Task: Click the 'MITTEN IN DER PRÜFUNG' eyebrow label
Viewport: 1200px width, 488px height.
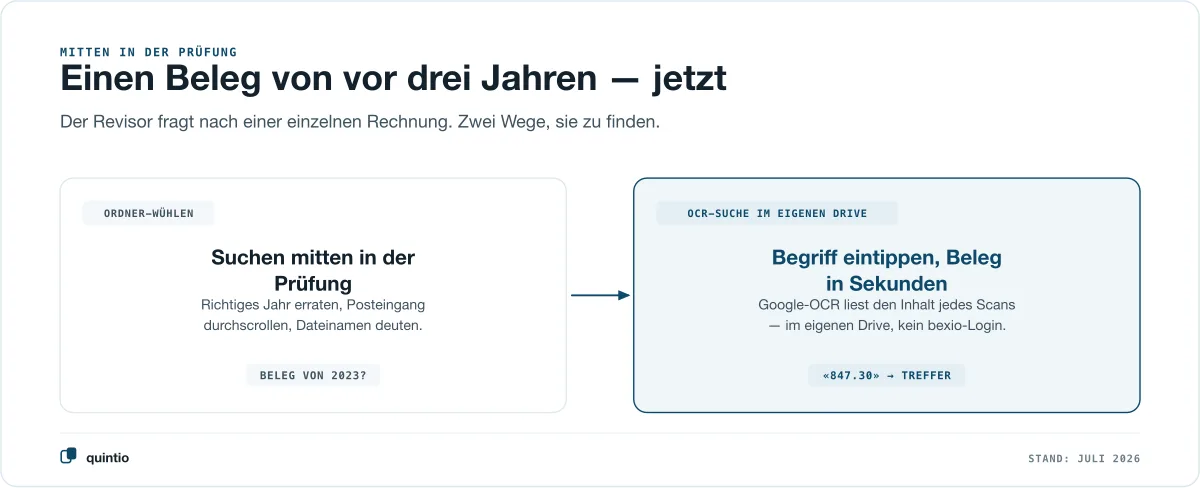Action: coord(148,51)
